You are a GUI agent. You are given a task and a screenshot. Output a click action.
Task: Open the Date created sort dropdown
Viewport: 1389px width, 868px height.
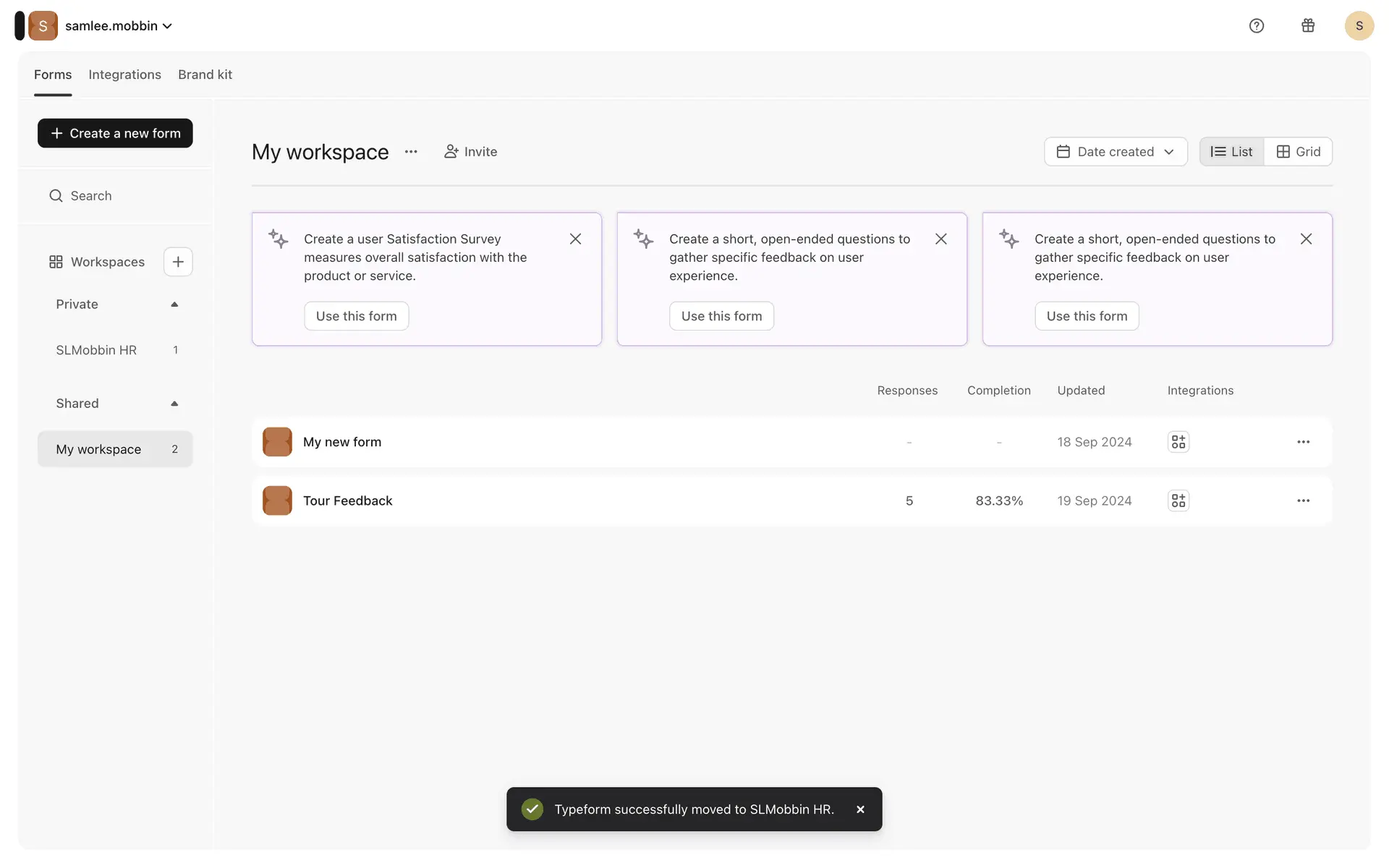1115,152
